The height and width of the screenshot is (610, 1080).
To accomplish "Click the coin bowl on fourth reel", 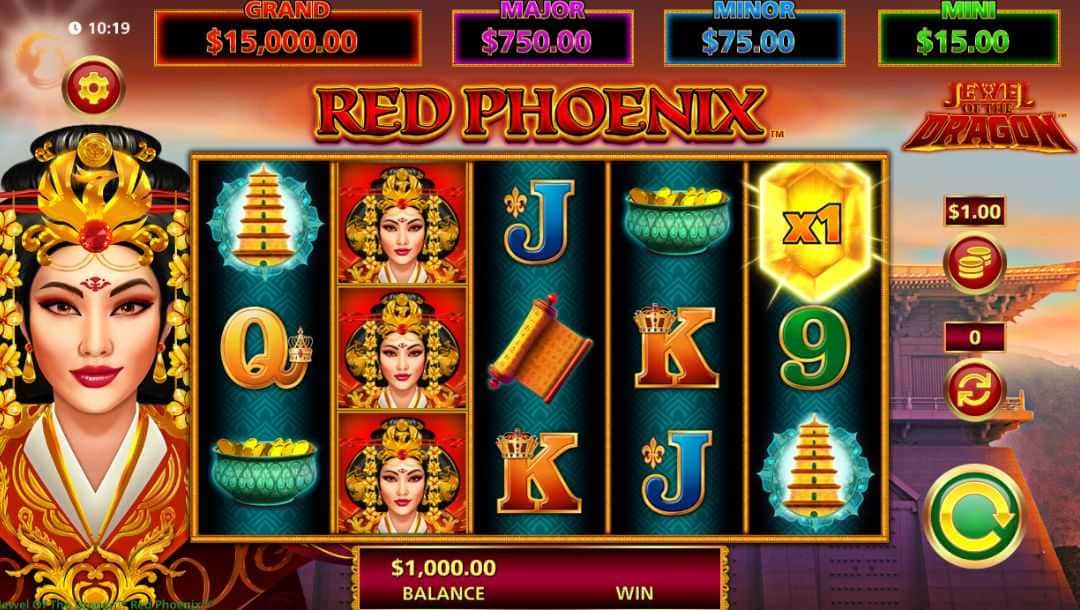I will (677, 220).
